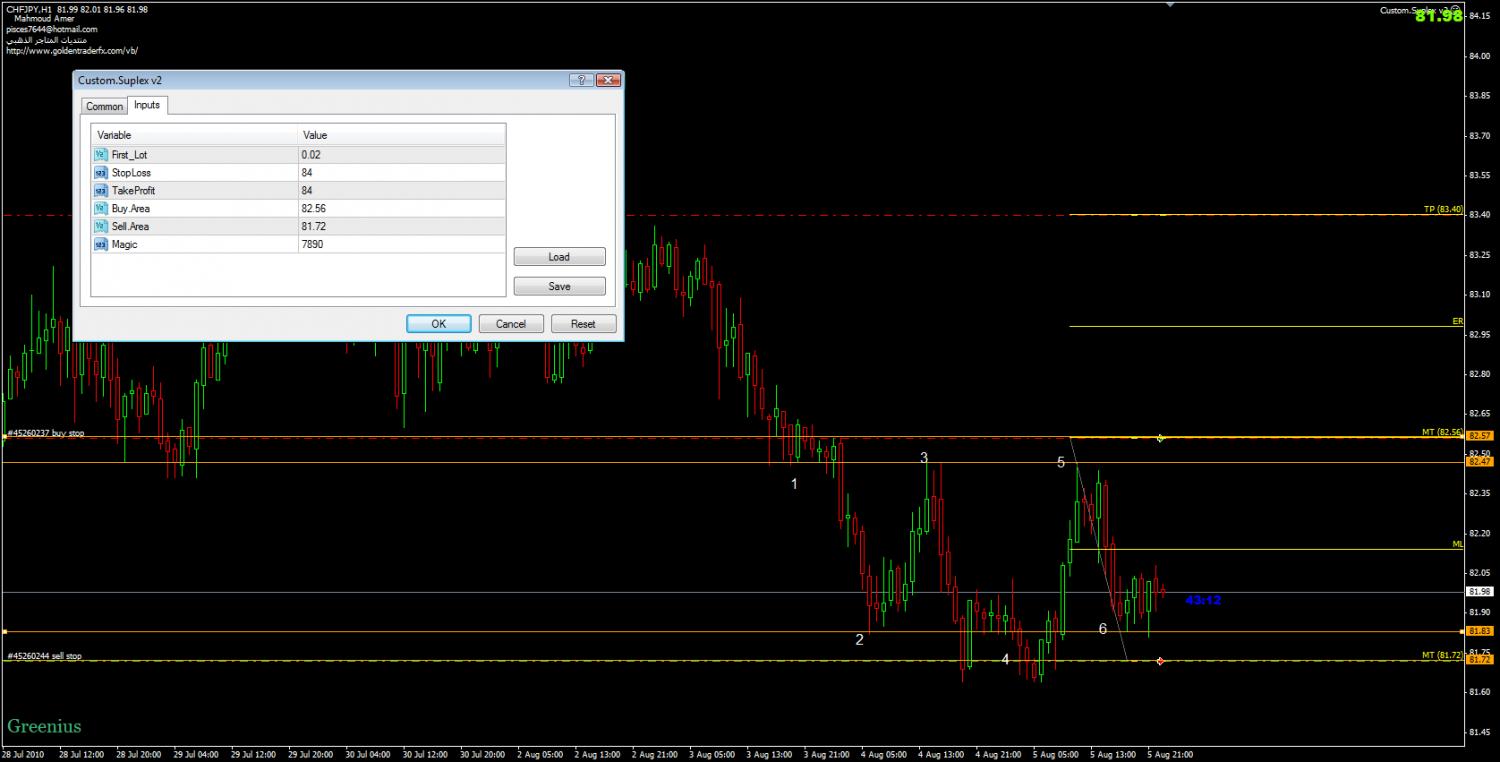Click the 82.47 price tag on scale
The image size is (1500, 762).
tap(1480, 462)
